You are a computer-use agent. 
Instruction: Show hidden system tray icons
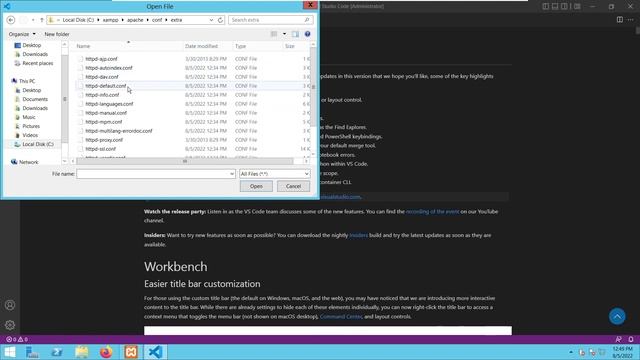coord(571,352)
